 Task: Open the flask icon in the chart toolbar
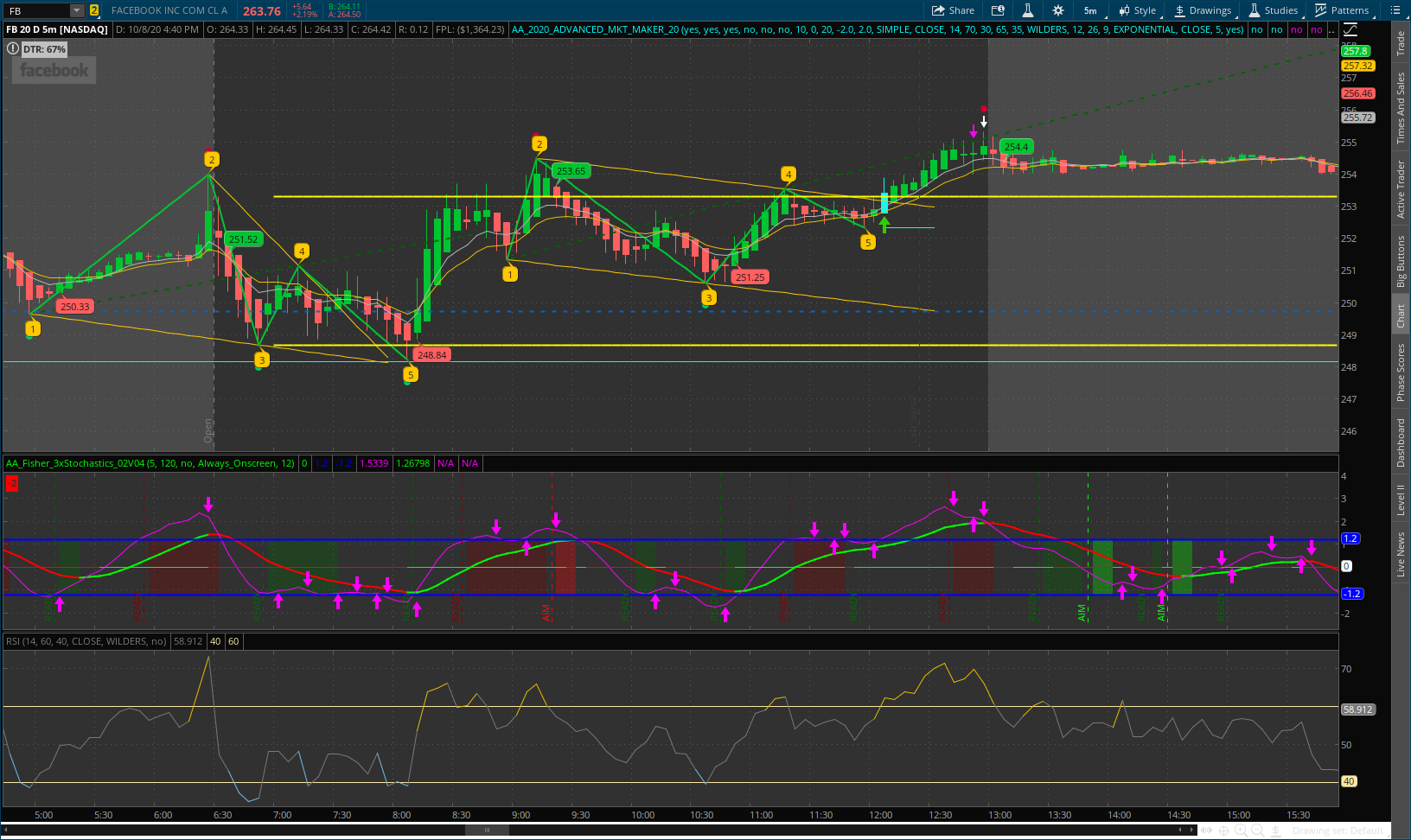tap(1027, 10)
